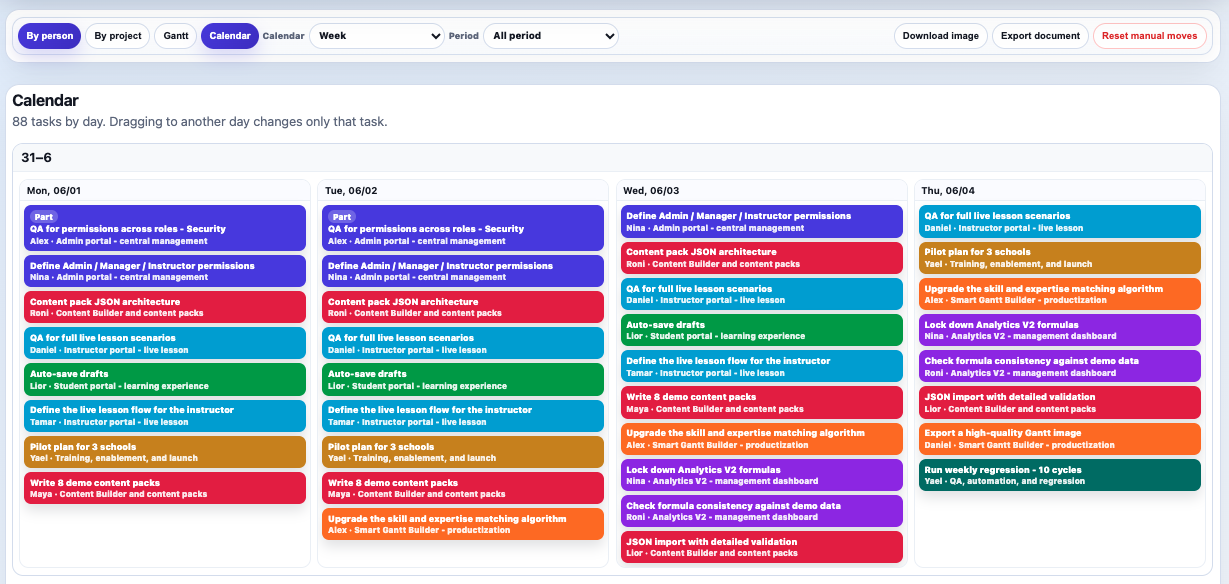Click the Part badge on Tuesday's task
1229x584 pixels.
342,216
